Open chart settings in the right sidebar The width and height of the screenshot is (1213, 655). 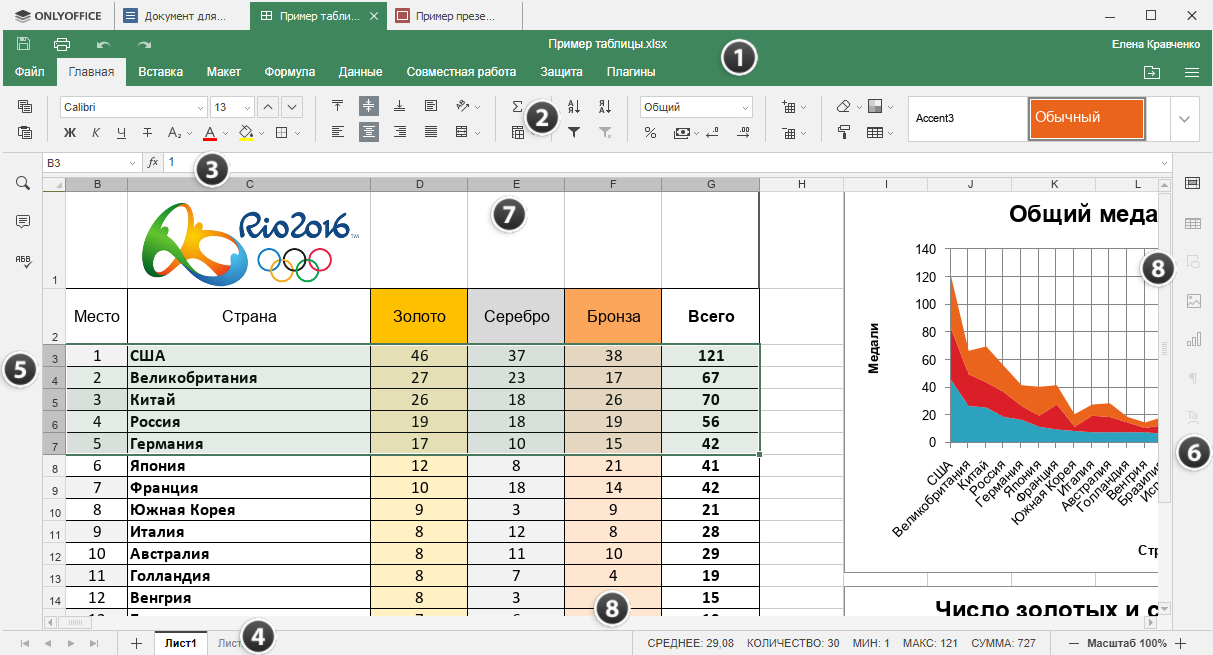coord(1192,339)
